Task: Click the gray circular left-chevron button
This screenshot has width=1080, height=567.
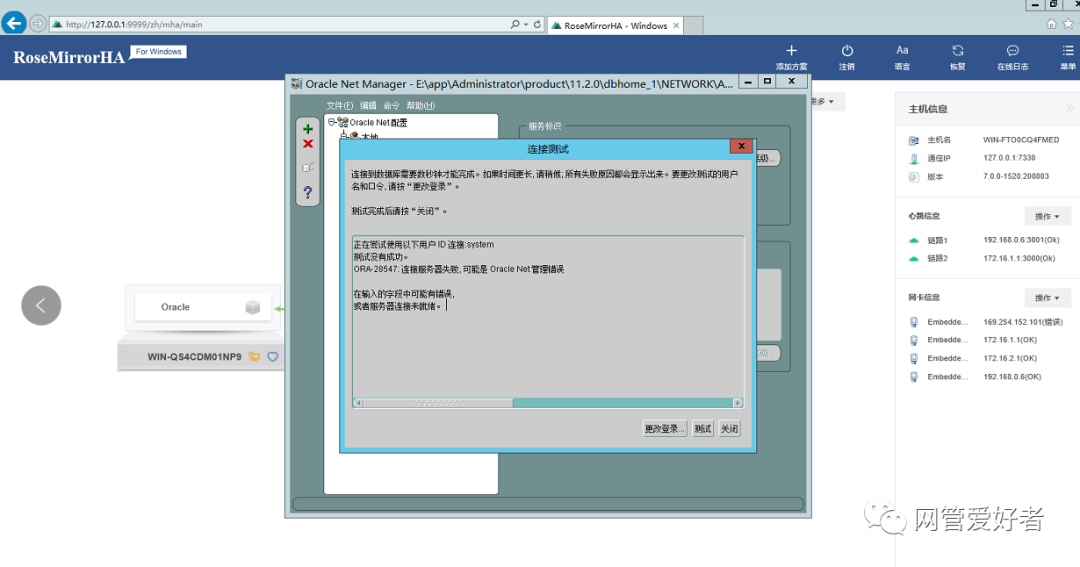Action: (x=41, y=305)
